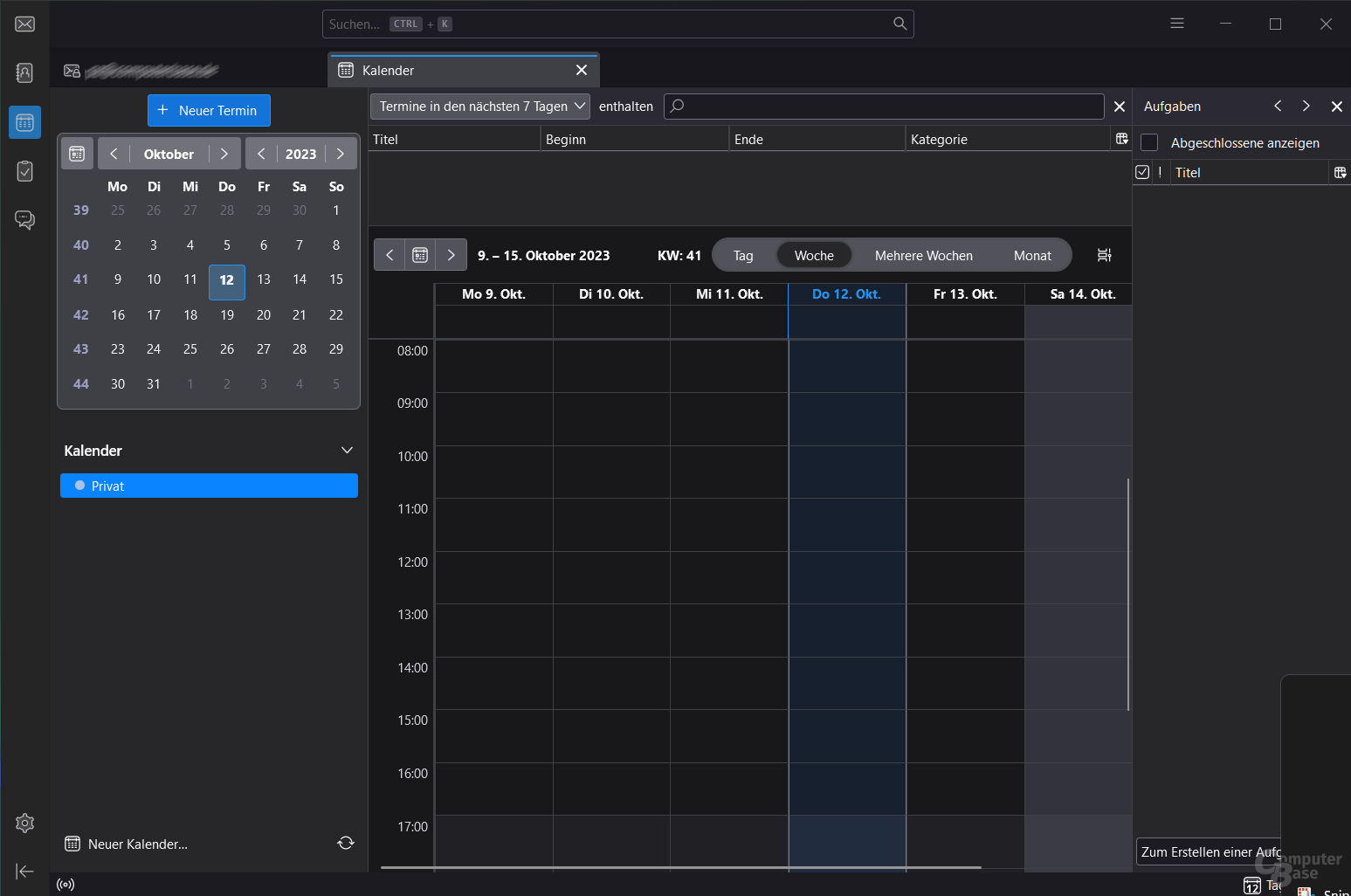Switch to the Woche view
The image size is (1351, 896).
tap(814, 255)
